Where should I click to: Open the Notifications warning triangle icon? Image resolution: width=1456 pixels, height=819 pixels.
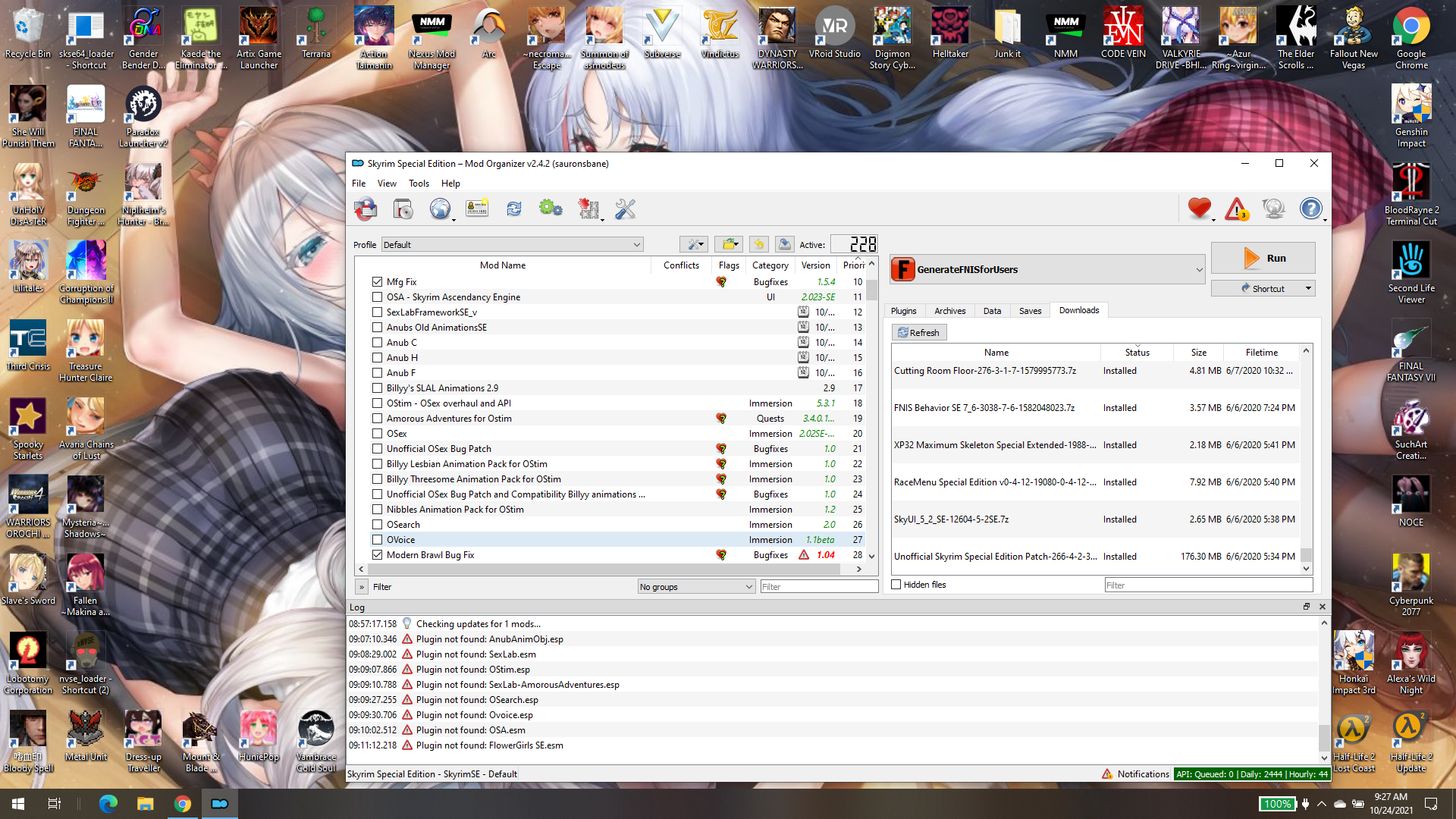[1237, 209]
